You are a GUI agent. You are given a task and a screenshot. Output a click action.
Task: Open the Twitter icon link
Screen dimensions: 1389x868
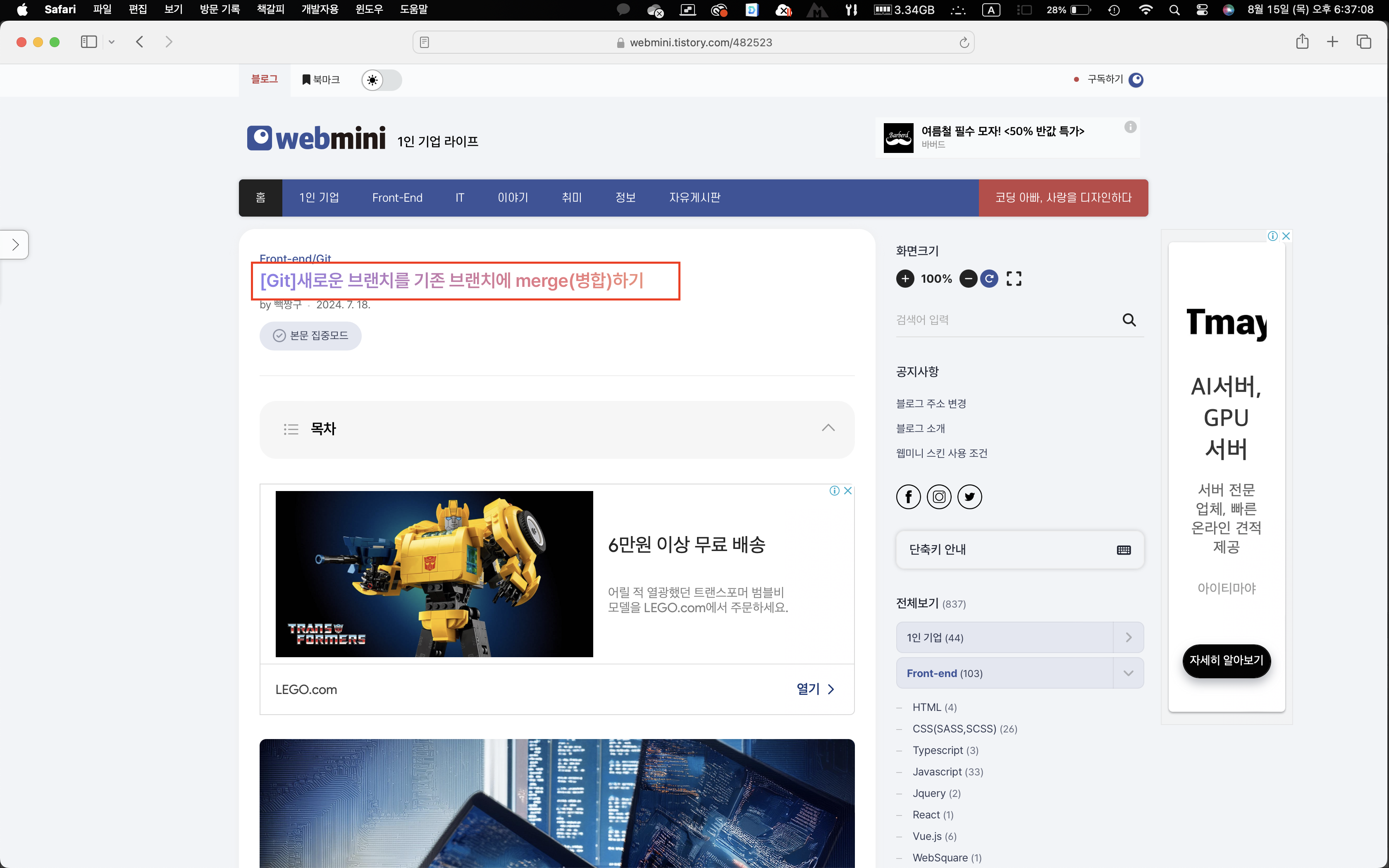[969, 496]
